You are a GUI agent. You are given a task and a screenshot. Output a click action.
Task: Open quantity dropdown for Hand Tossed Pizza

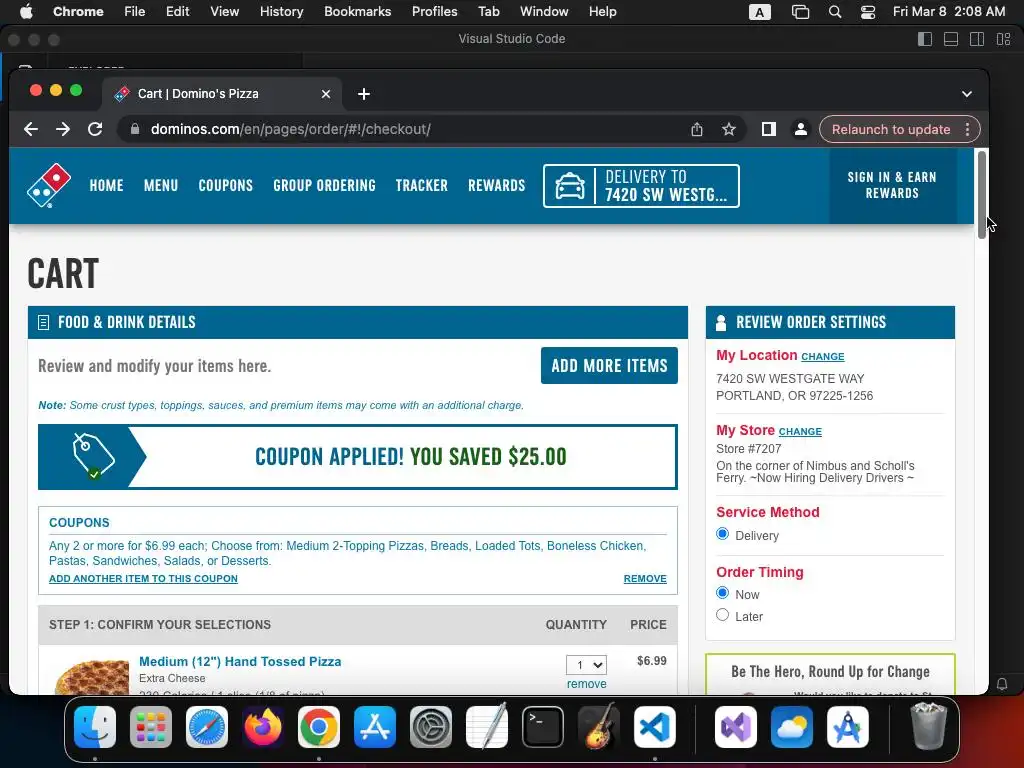click(x=586, y=665)
